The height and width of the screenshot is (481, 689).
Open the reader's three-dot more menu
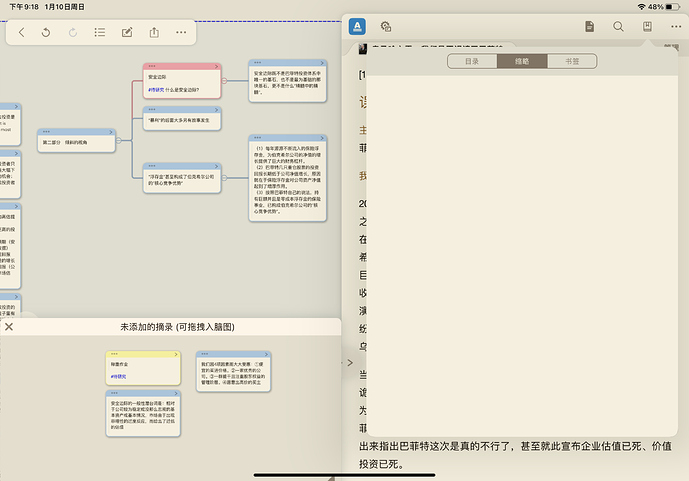coord(676,26)
